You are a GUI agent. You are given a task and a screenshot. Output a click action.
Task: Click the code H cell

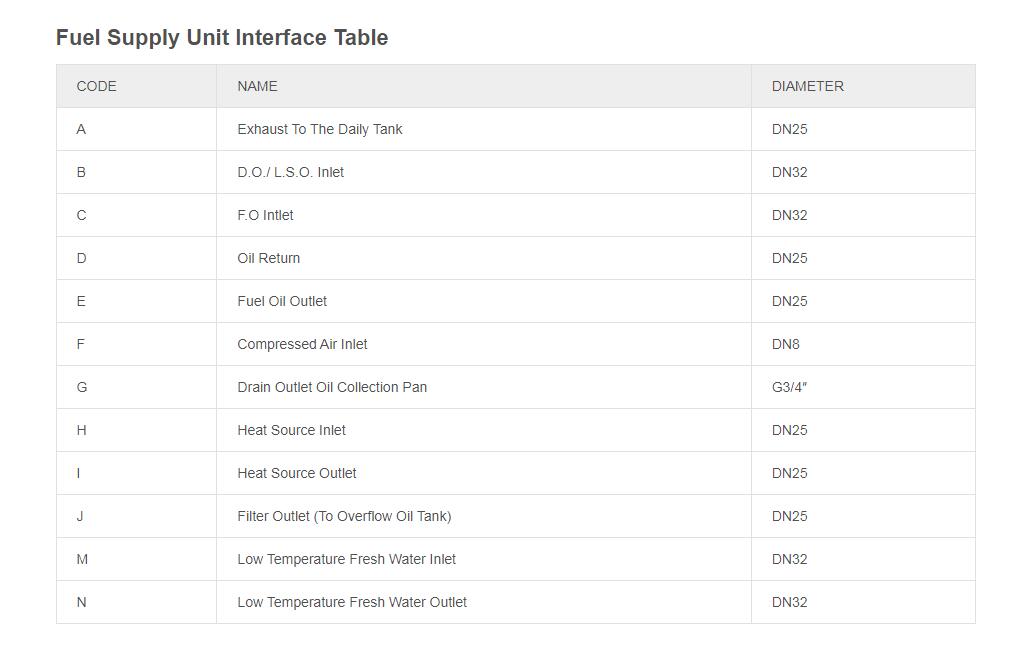pos(81,430)
